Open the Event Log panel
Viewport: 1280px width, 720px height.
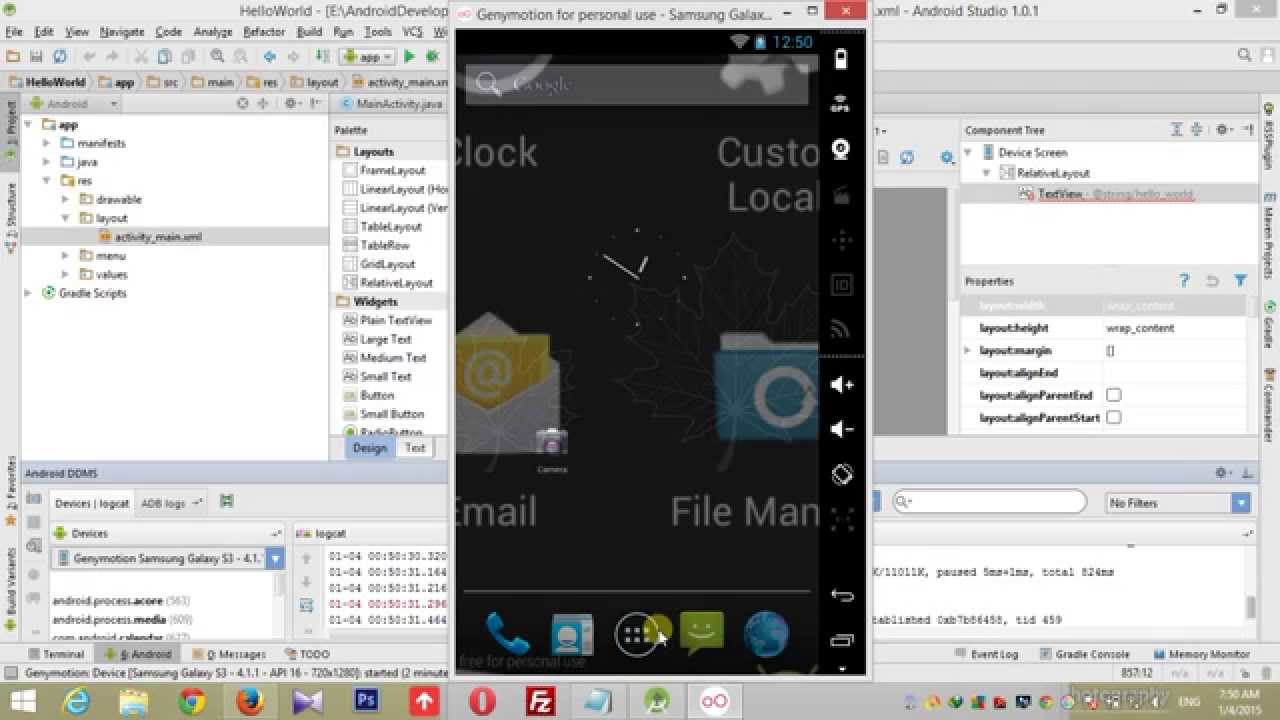point(986,654)
